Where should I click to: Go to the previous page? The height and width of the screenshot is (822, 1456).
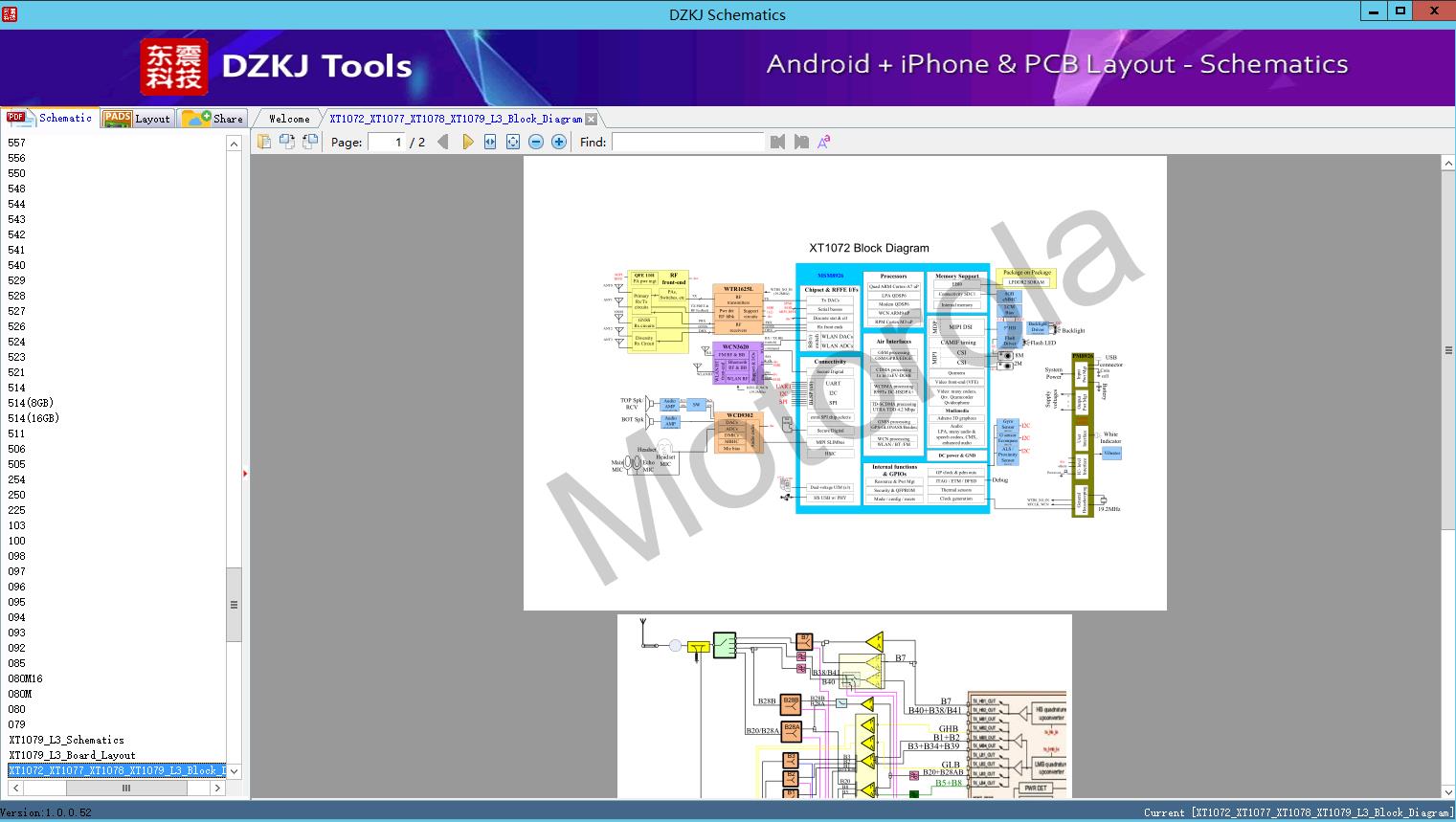[443, 142]
